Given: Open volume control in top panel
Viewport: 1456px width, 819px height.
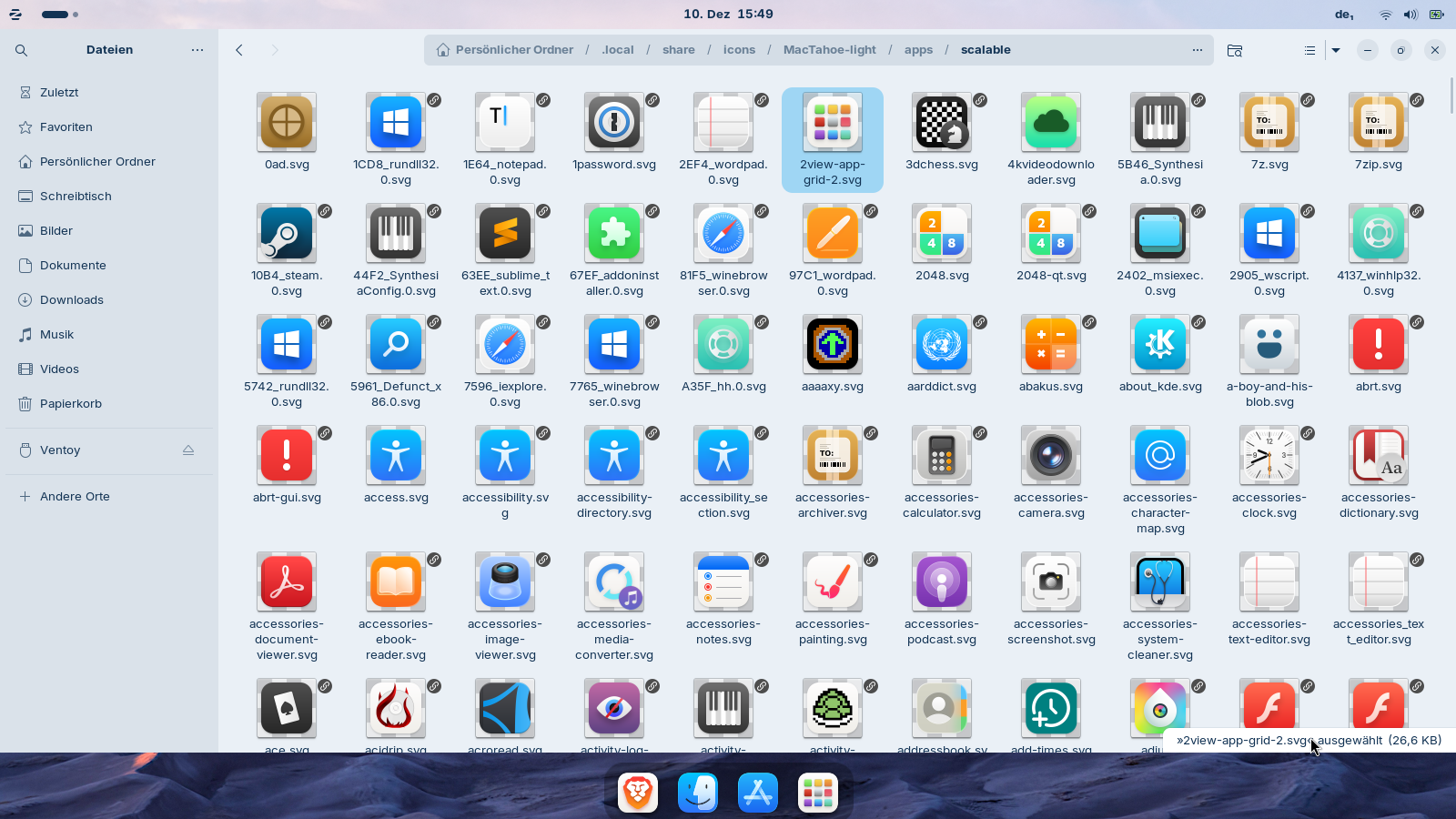Looking at the screenshot, I should point(1410,15).
